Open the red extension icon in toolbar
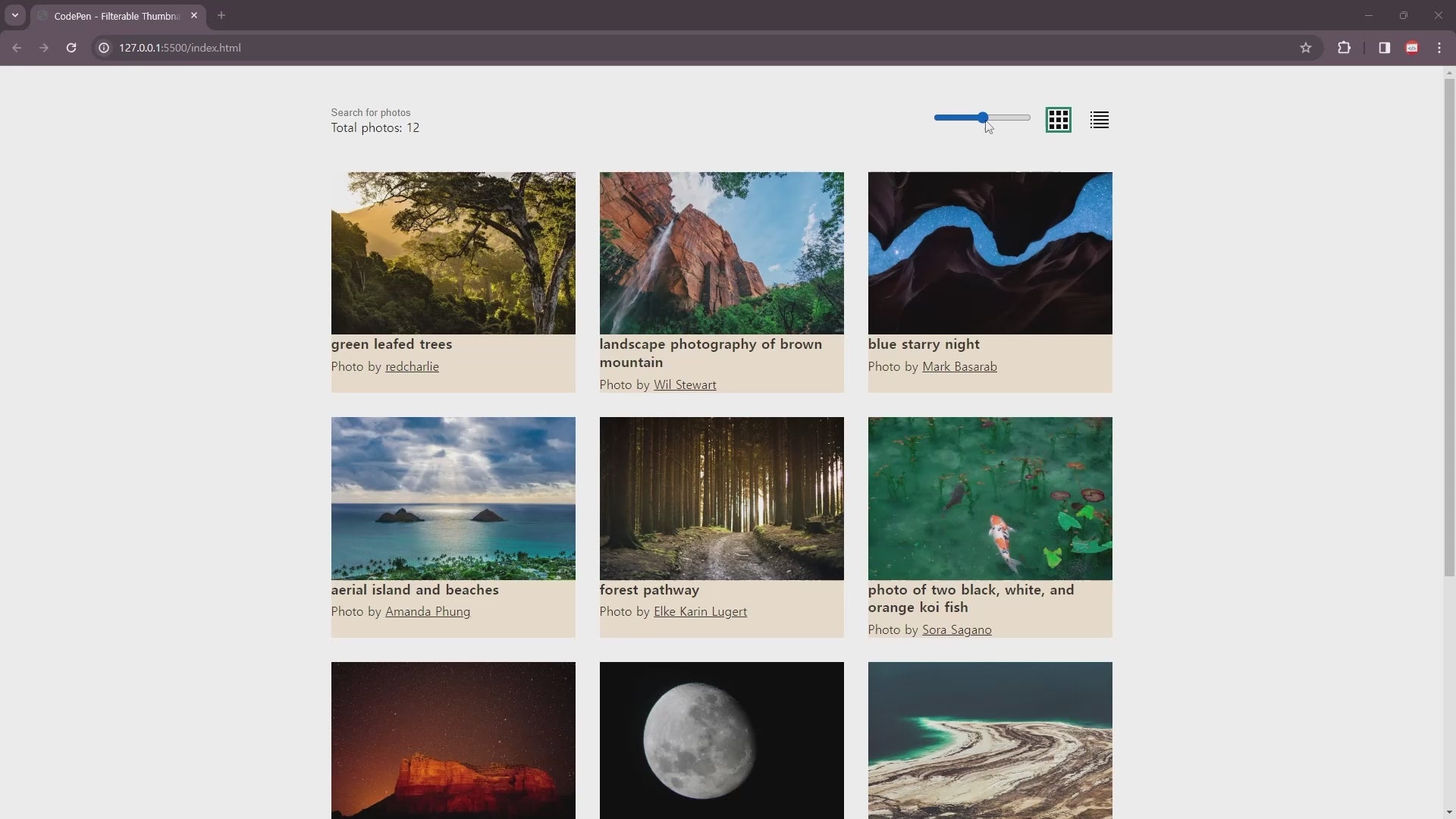This screenshot has height=819, width=1456. [1411, 48]
